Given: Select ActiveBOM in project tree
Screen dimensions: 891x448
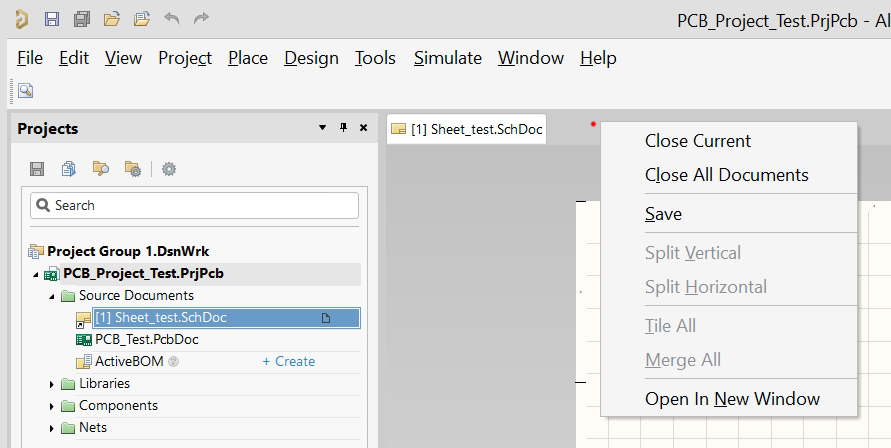Looking at the screenshot, I should 129,362.
